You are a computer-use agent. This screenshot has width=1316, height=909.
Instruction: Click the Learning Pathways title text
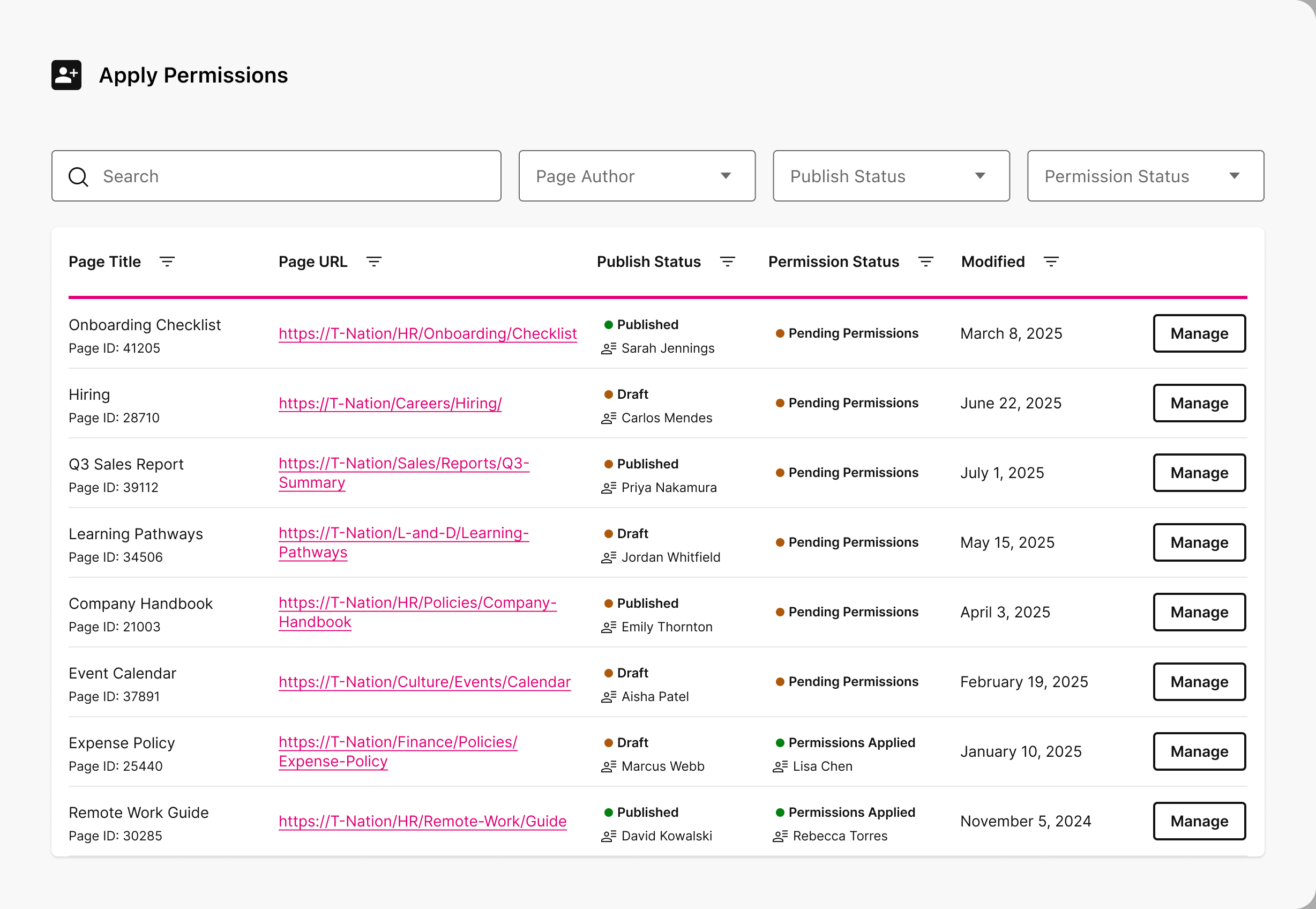pyautogui.click(x=136, y=534)
